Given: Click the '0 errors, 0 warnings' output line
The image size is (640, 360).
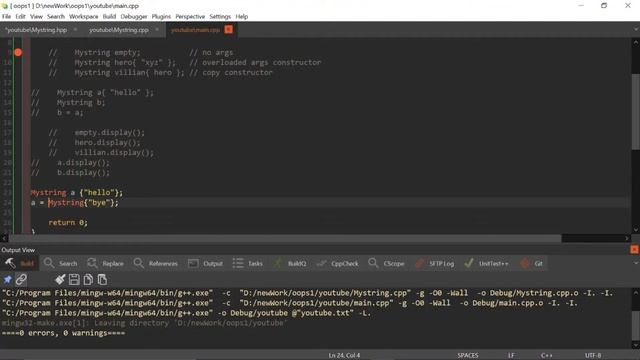Looking at the screenshot, I should click(x=63, y=333).
